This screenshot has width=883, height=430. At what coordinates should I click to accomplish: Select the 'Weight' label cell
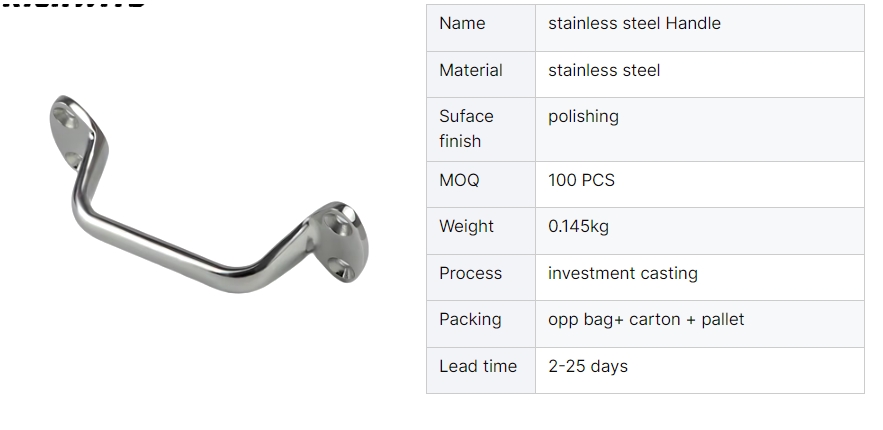coord(481,231)
